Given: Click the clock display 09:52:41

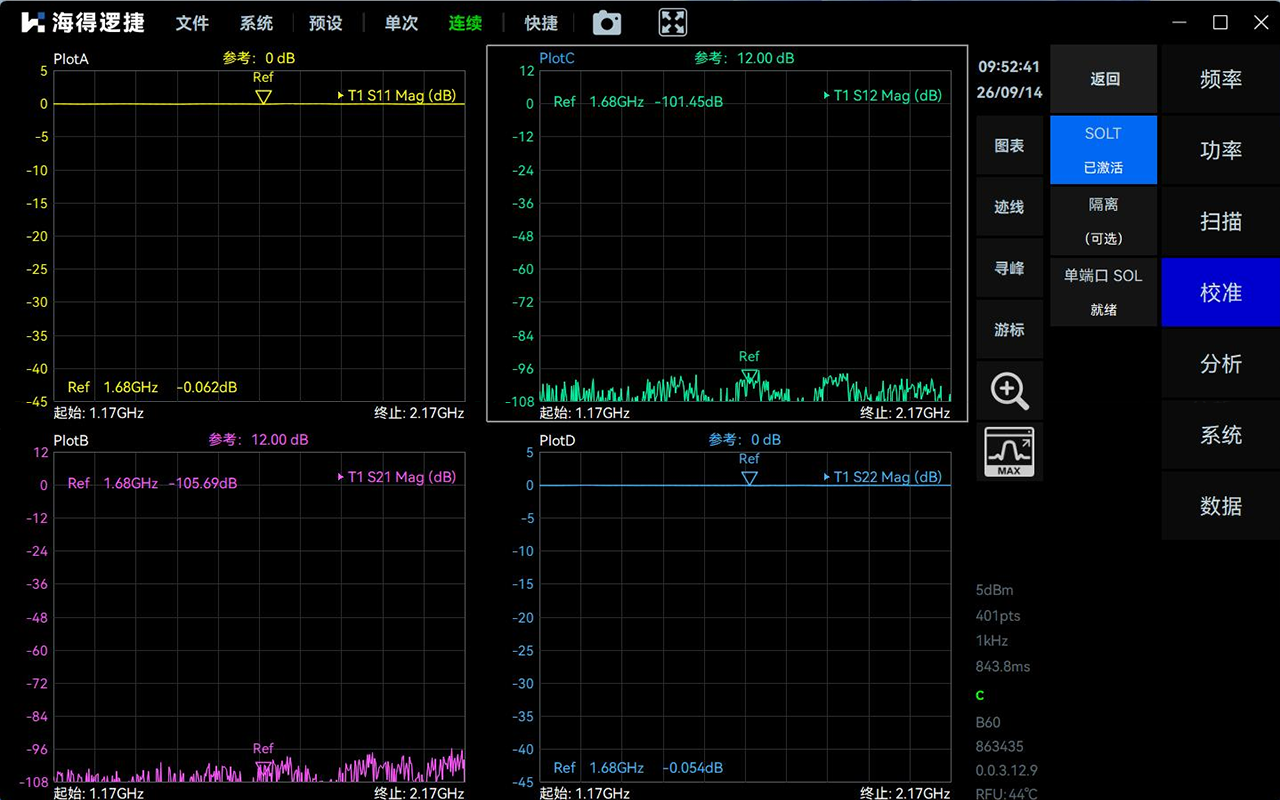Looking at the screenshot, I should (x=1009, y=67).
